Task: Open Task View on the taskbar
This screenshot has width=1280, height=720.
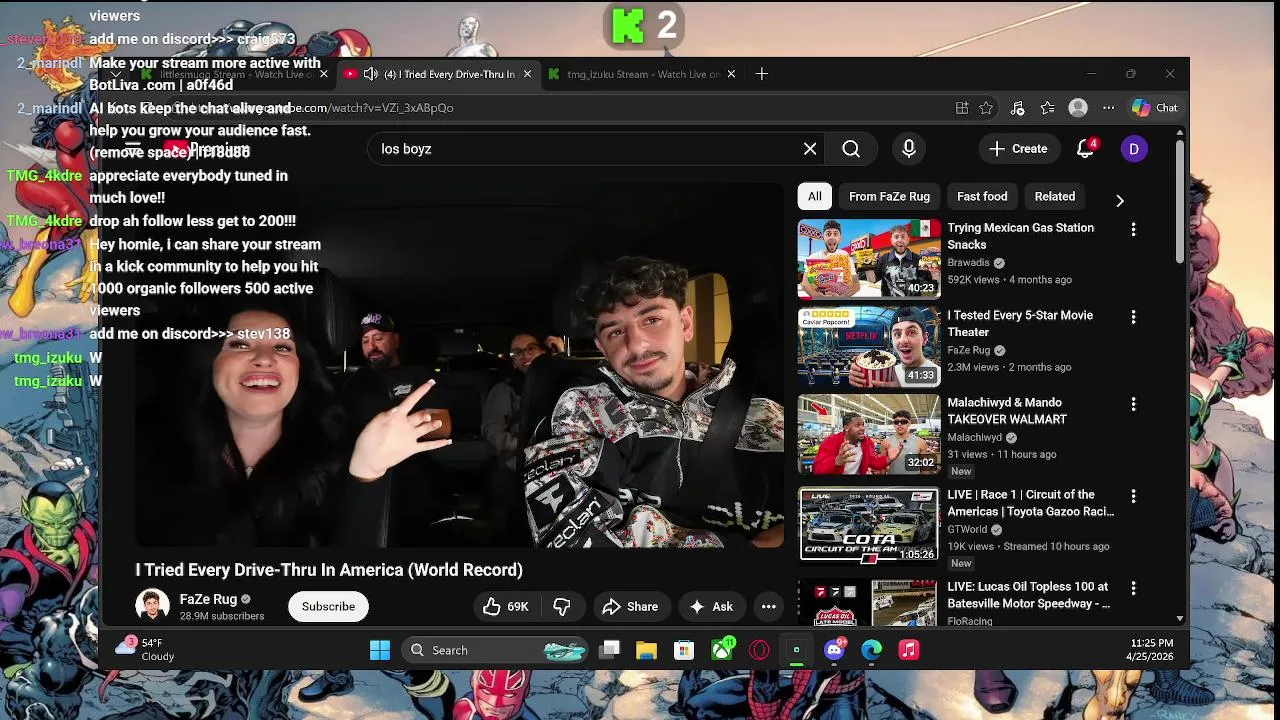Action: pyautogui.click(x=609, y=650)
